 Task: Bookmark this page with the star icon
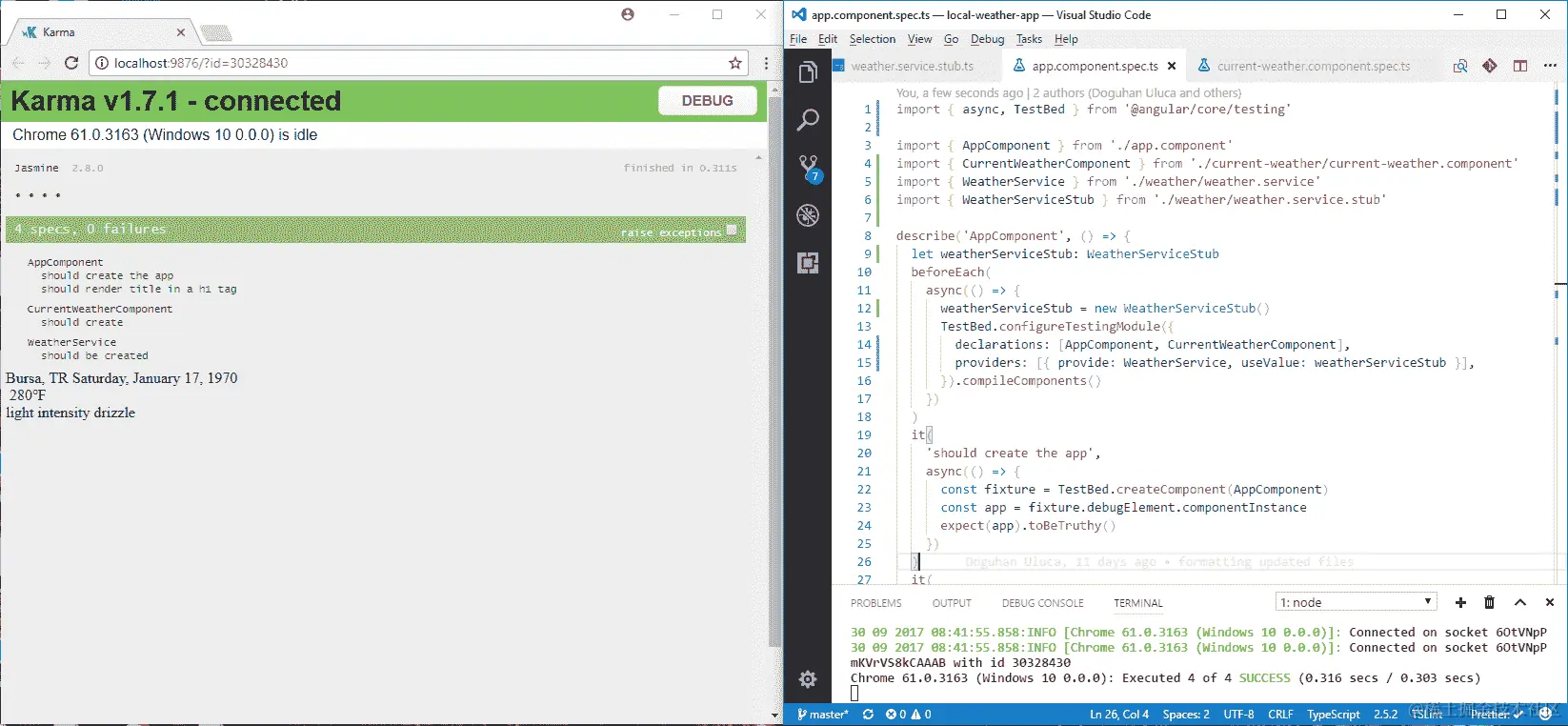(735, 63)
